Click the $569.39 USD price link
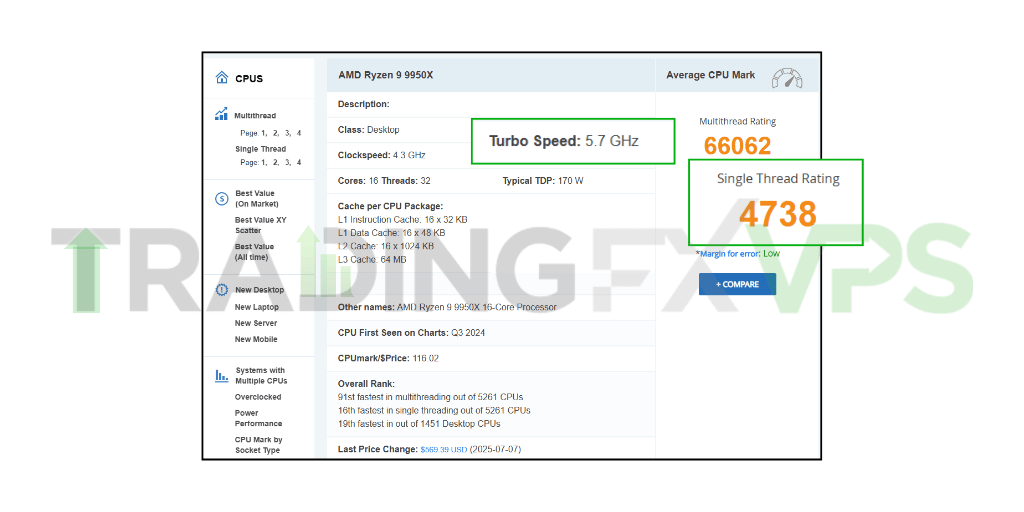Viewport: 1024px width, 512px height. point(443,449)
